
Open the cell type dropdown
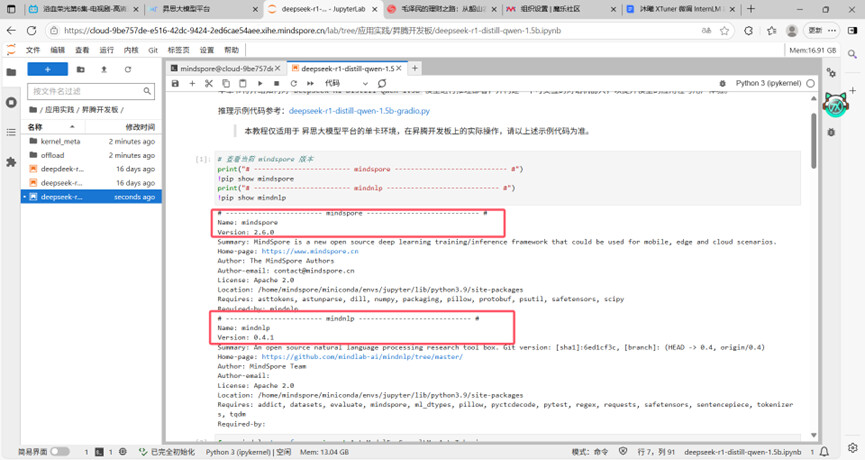pyautogui.click(x=338, y=84)
